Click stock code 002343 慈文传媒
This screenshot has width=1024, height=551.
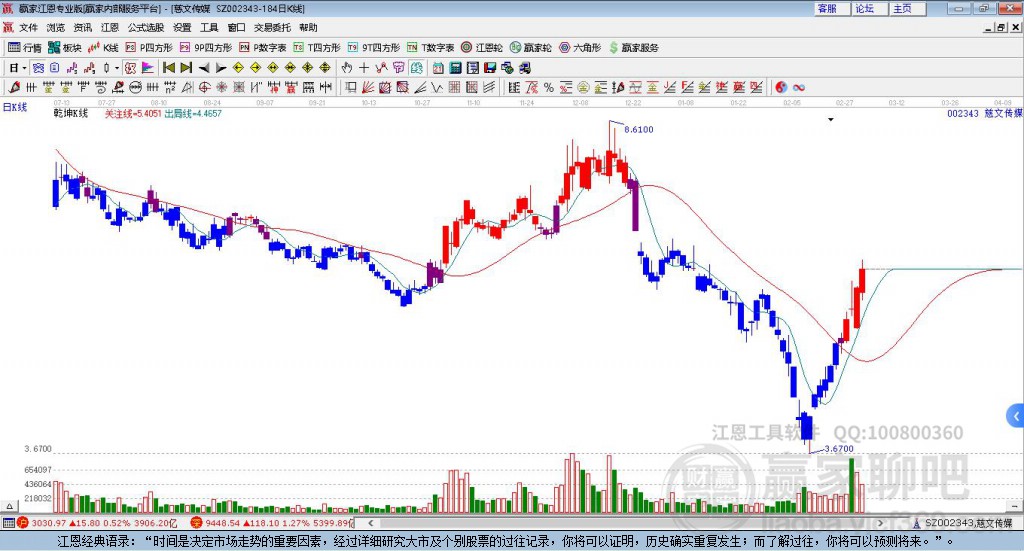985,113
